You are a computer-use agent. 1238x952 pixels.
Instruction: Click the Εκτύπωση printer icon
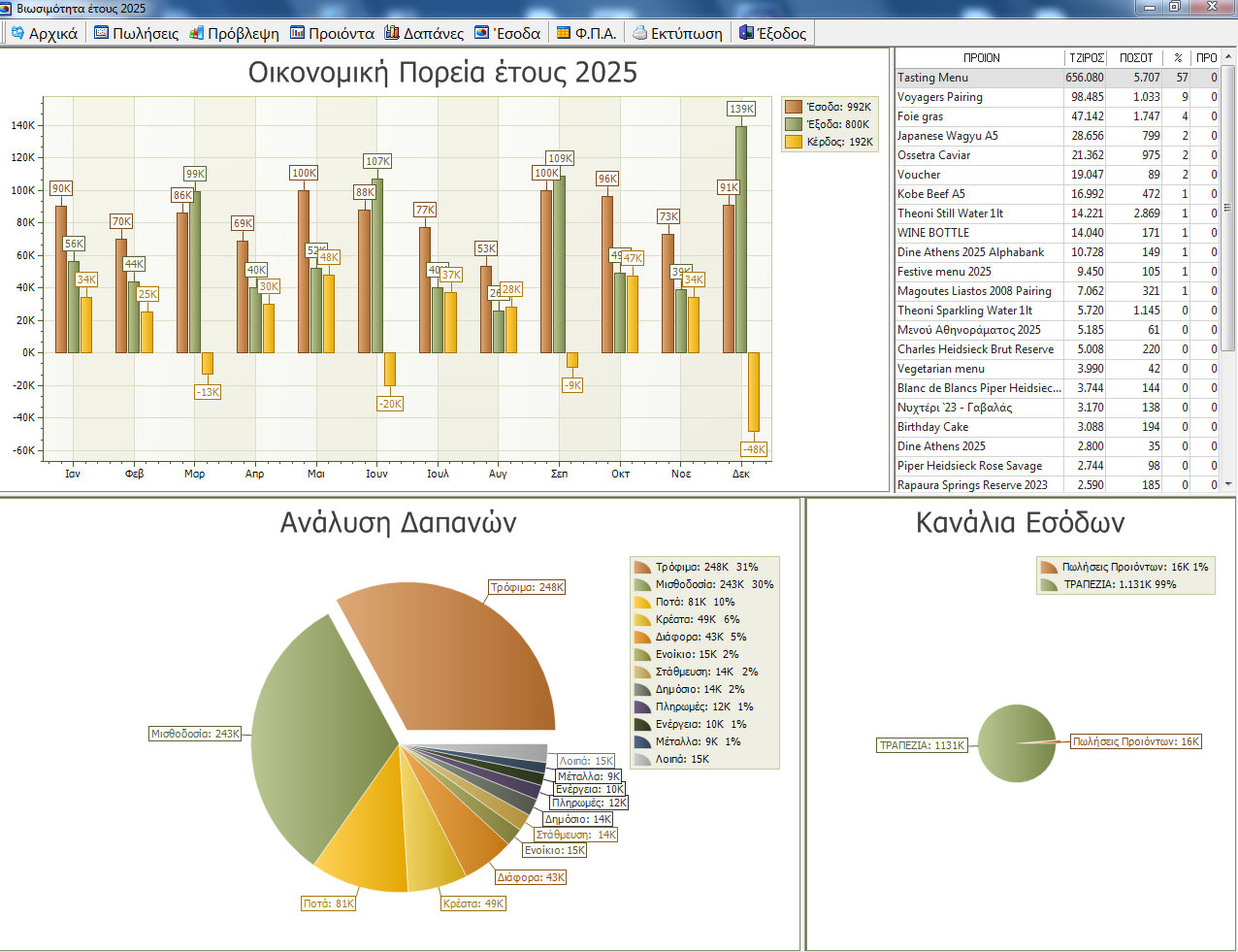coord(639,33)
